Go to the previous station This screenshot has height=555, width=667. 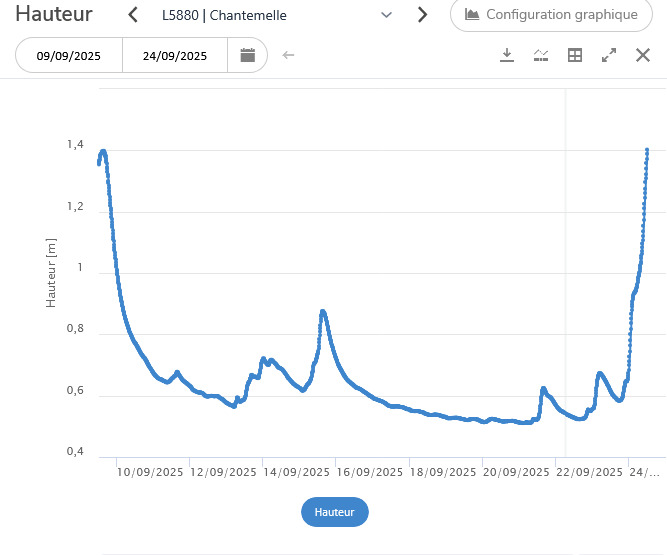click(x=133, y=15)
